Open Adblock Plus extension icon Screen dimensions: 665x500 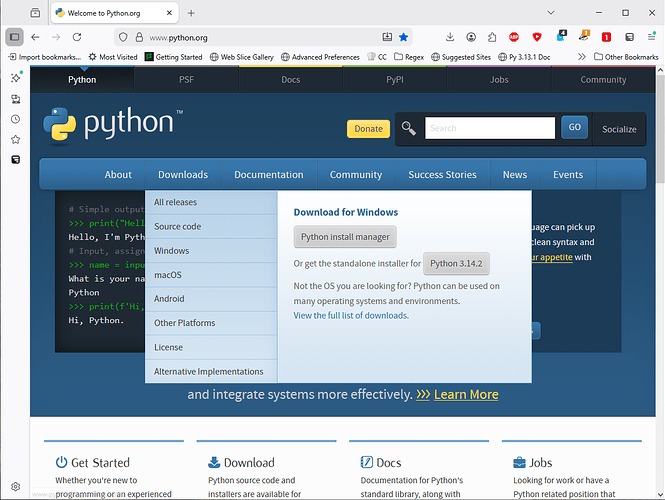click(514, 37)
